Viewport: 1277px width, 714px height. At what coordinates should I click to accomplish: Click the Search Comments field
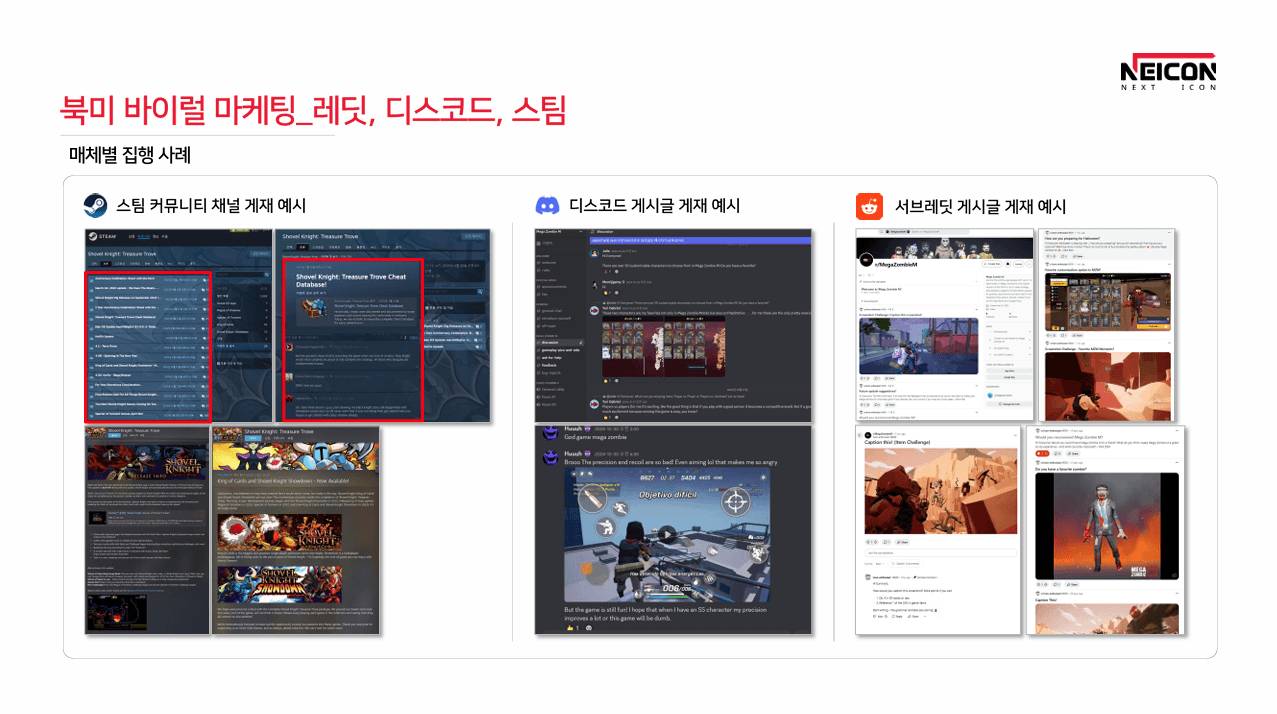pos(906,564)
